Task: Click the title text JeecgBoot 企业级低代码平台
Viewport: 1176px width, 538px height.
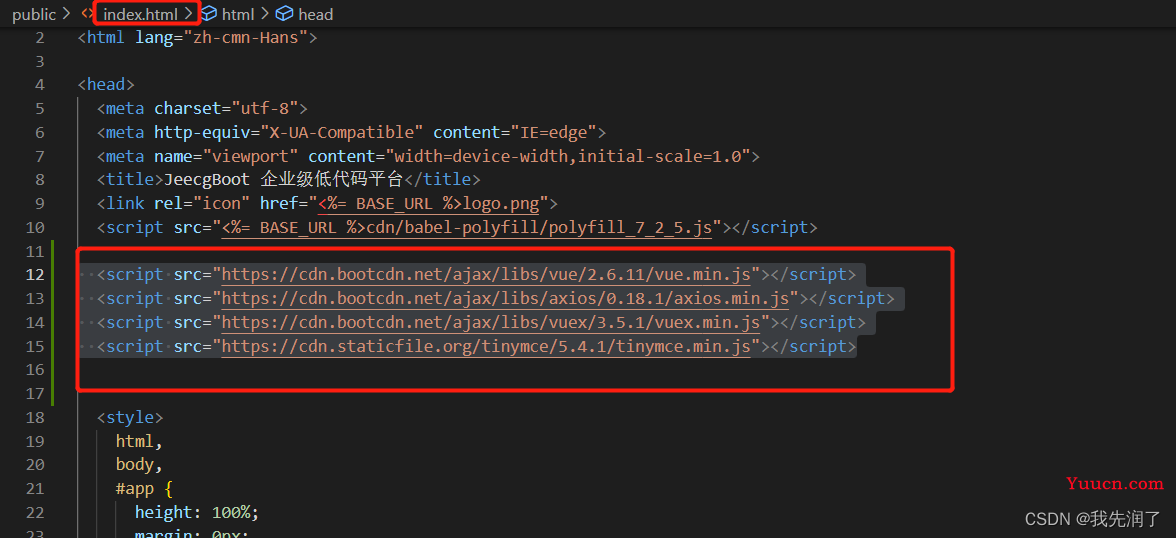Action: click(x=284, y=180)
